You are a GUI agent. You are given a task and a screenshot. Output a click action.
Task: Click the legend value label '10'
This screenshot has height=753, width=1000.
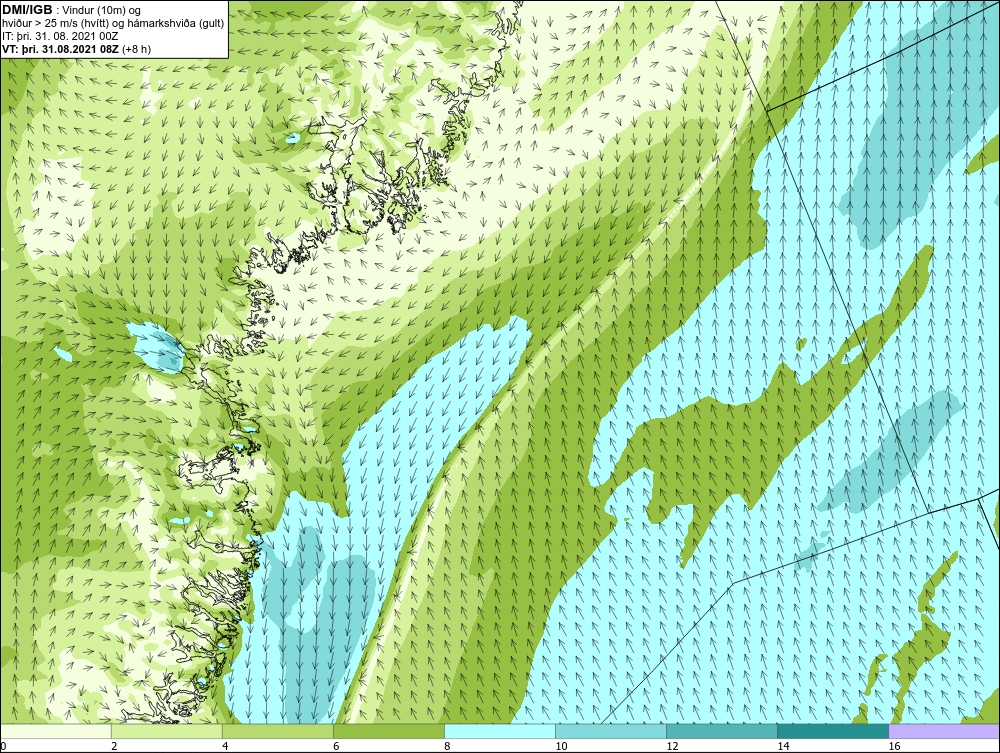coord(561,746)
